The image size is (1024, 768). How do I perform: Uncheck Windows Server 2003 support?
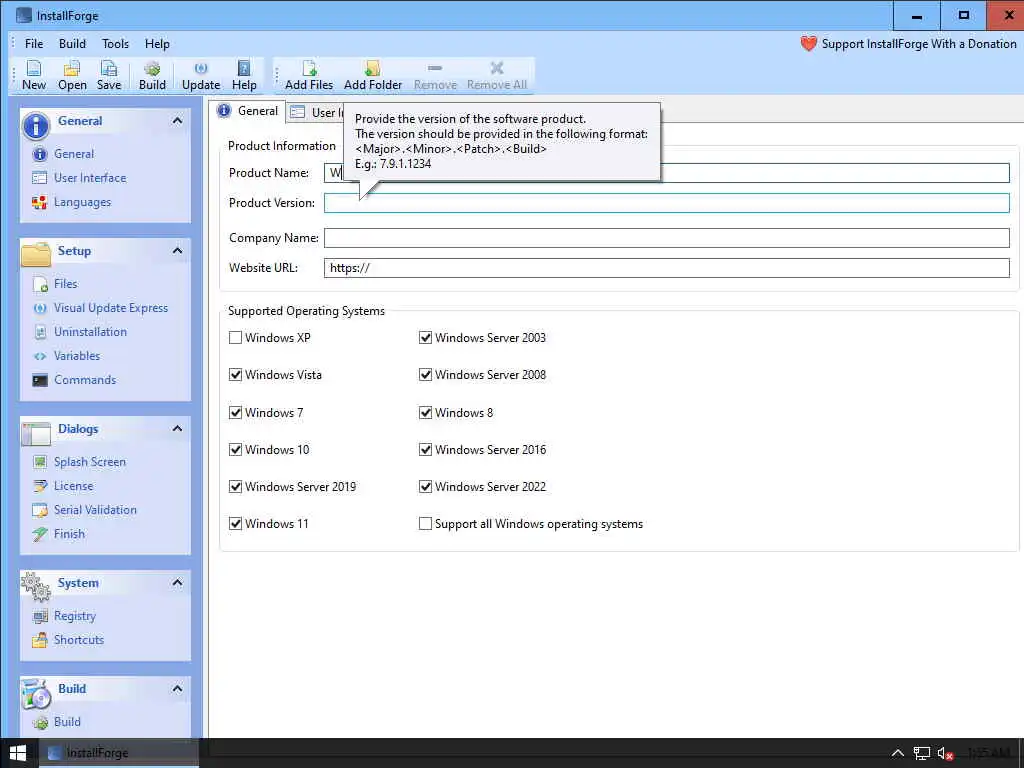point(425,338)
